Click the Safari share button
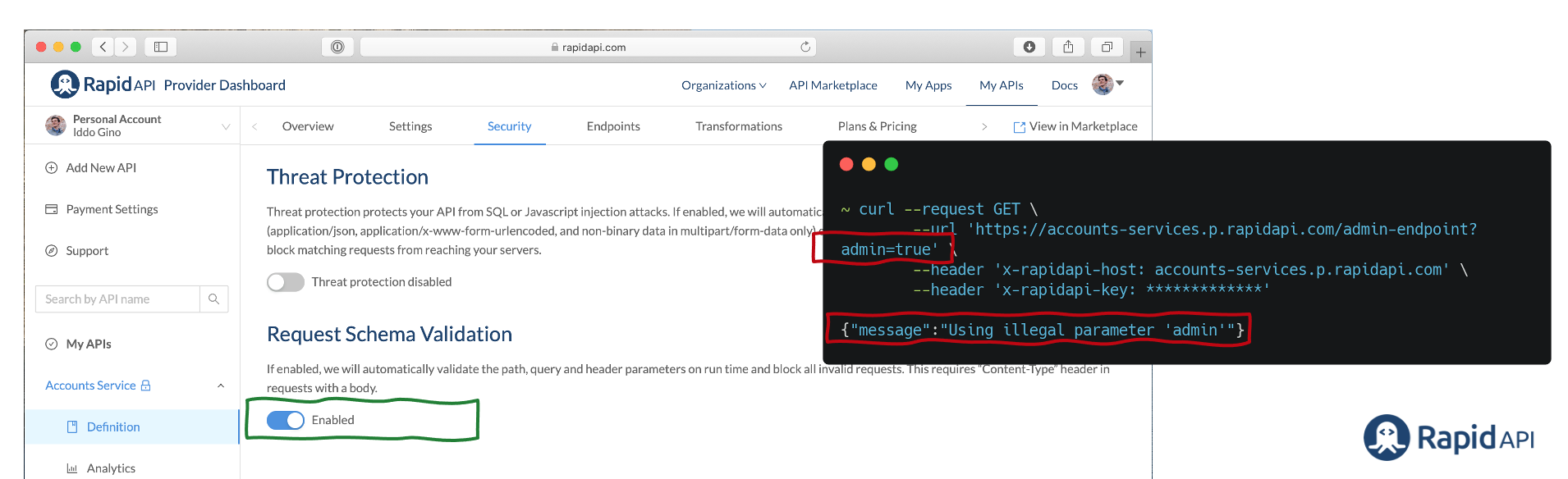1568x479 pixels. pos(1068,47)
